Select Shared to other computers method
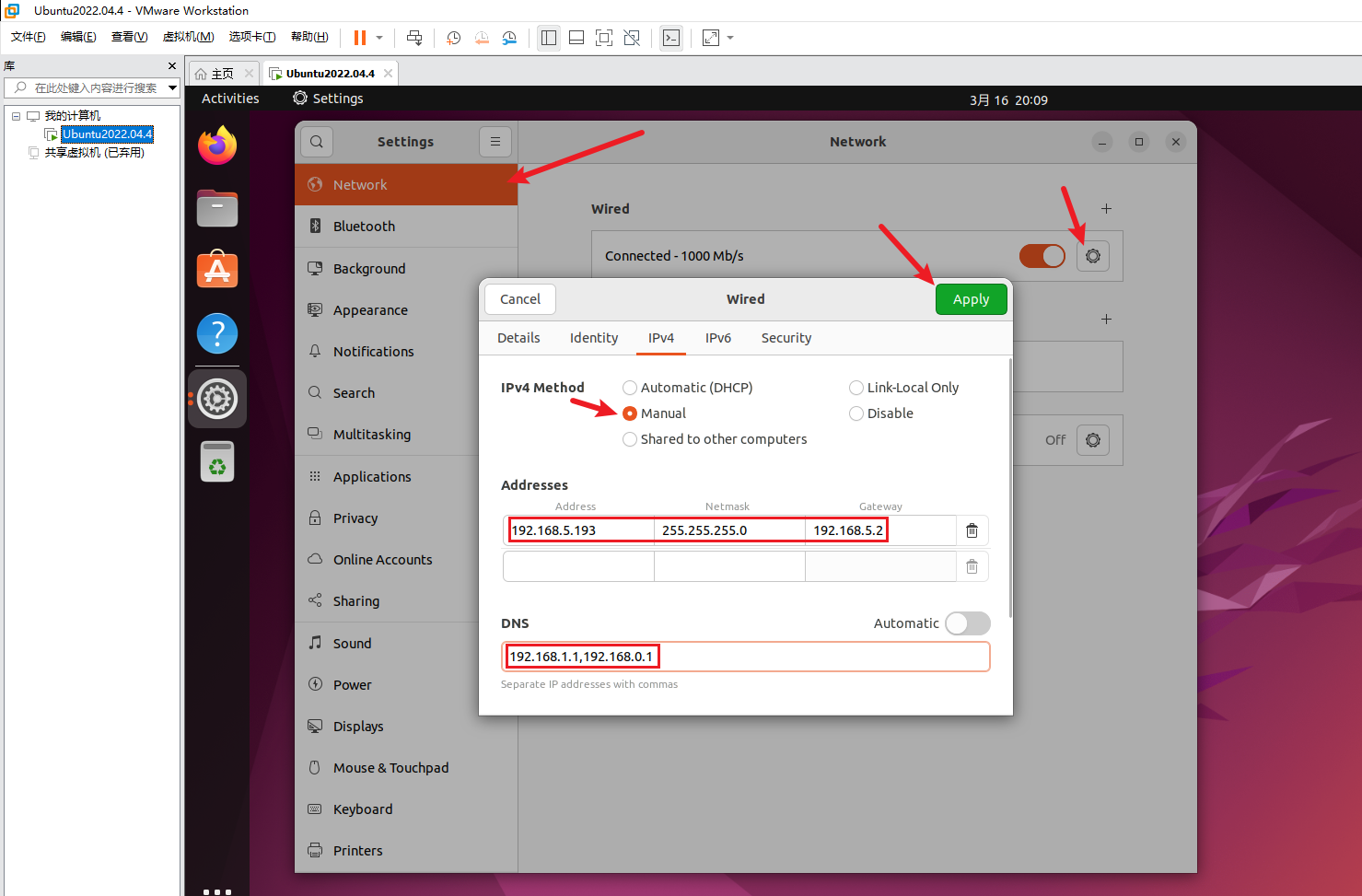 (715, 439)
